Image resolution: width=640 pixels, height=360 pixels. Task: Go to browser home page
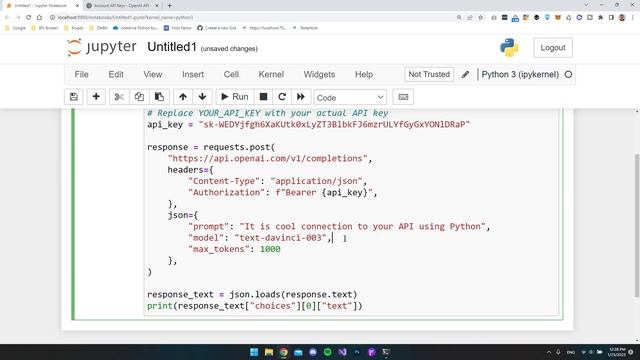(39, 18)
